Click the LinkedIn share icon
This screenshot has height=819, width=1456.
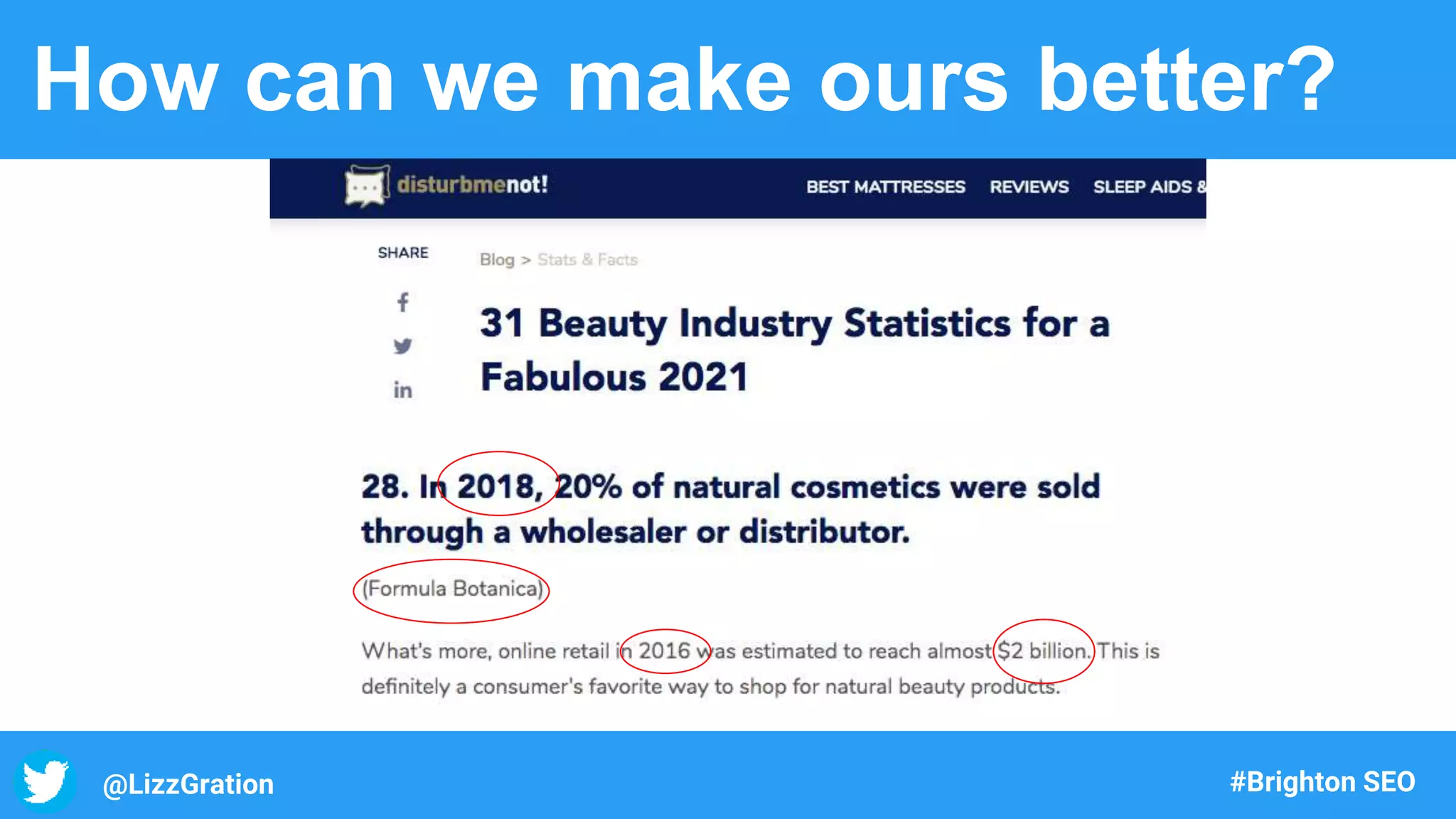[403, 390]
